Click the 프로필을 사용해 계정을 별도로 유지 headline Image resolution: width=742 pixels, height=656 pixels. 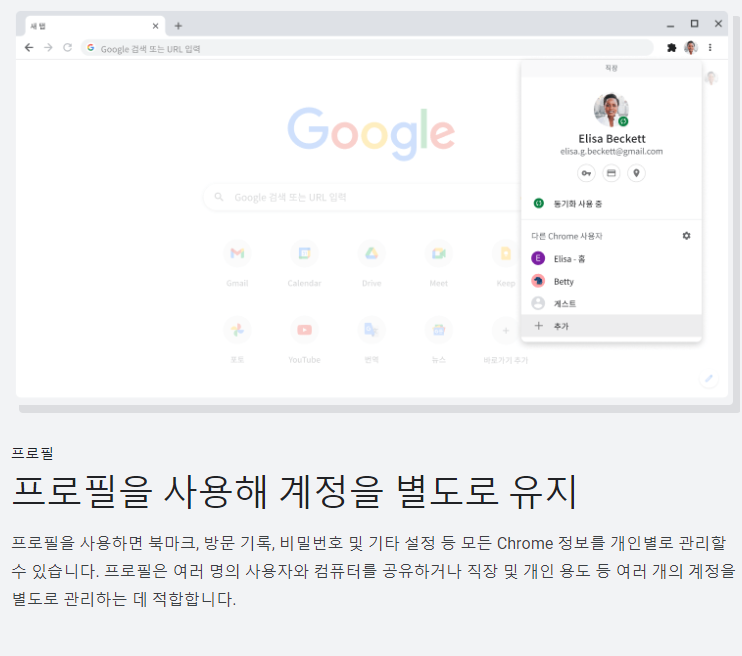click(x=294, y=492)
